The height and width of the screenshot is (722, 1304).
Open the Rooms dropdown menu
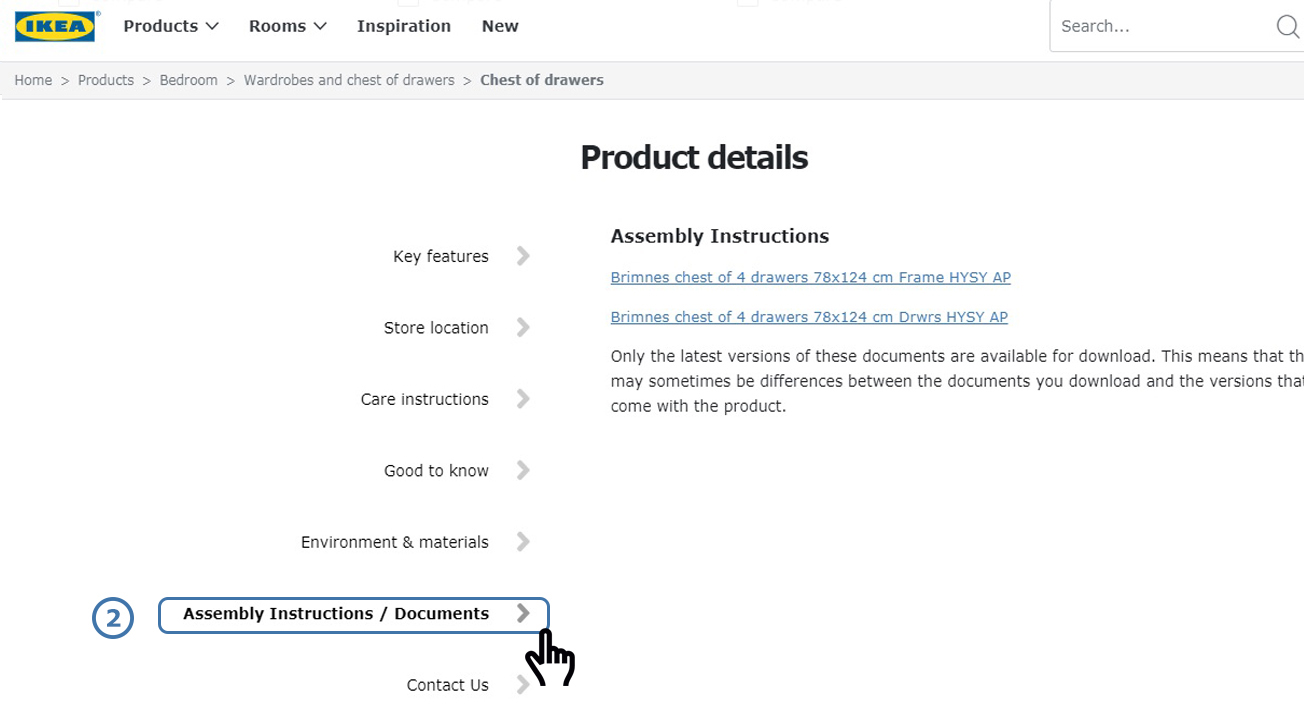(287, 26)
